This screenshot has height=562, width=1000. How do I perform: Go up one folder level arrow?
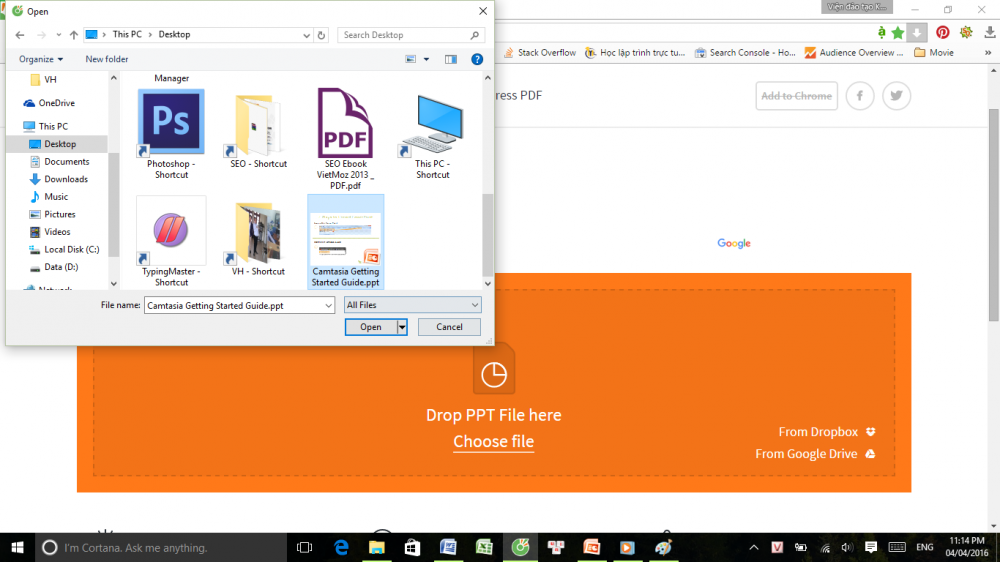tap(74, 35)
